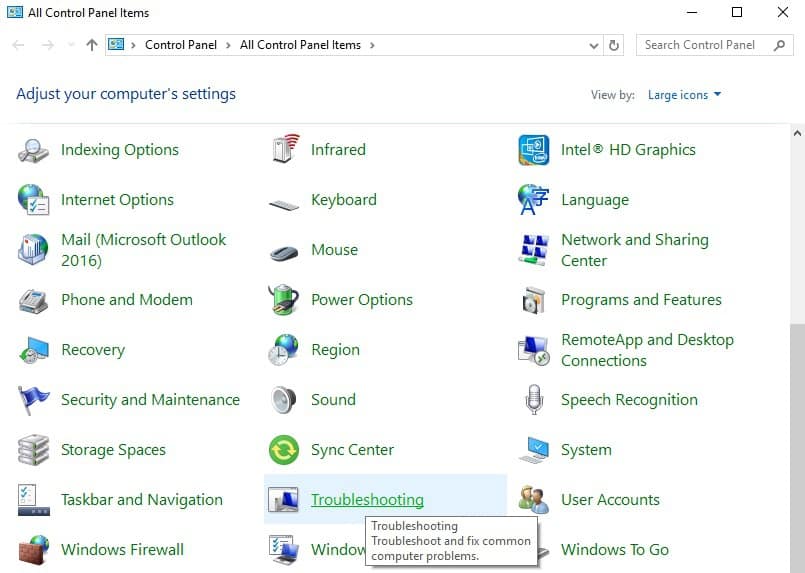Click the Windows To Go link
805x573 pixels.
tap(615, 549)
